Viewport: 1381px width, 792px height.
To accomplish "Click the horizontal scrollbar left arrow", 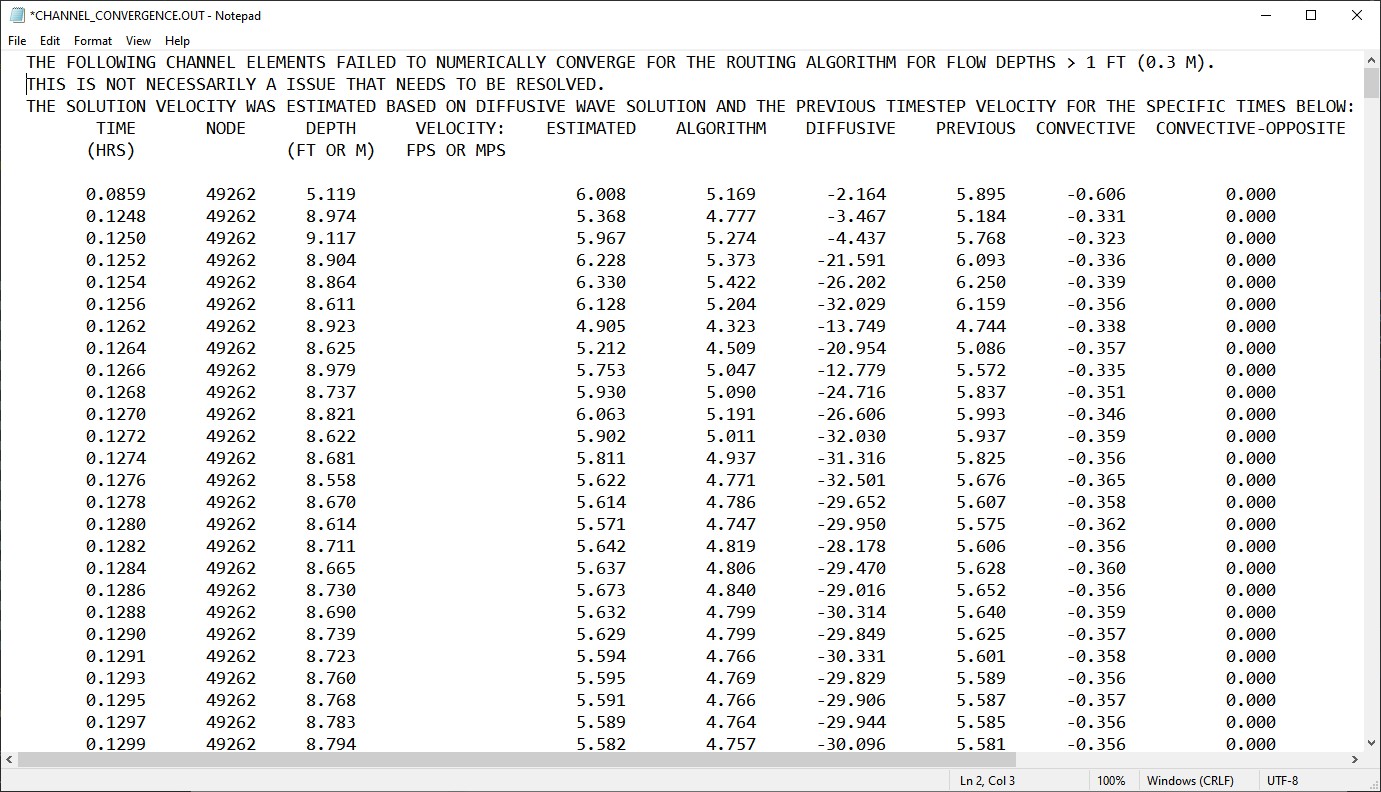I will (9, 760).
